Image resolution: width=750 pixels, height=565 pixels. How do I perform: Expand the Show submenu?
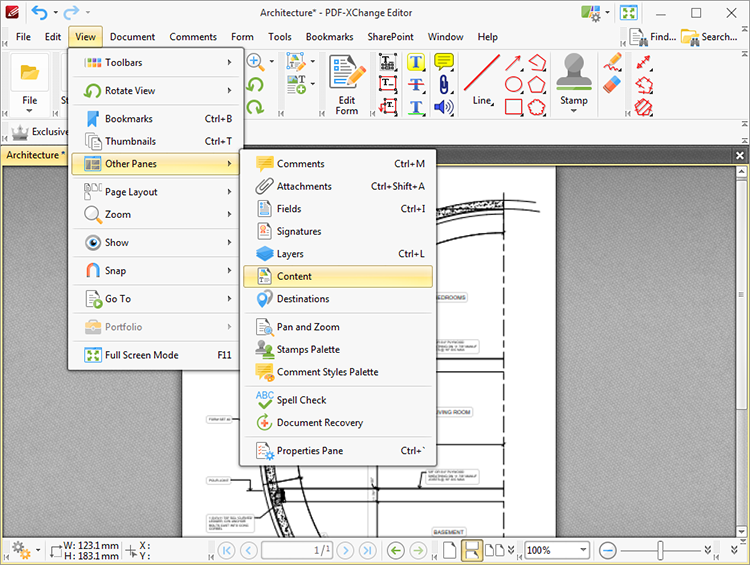(x=155, y=243)
